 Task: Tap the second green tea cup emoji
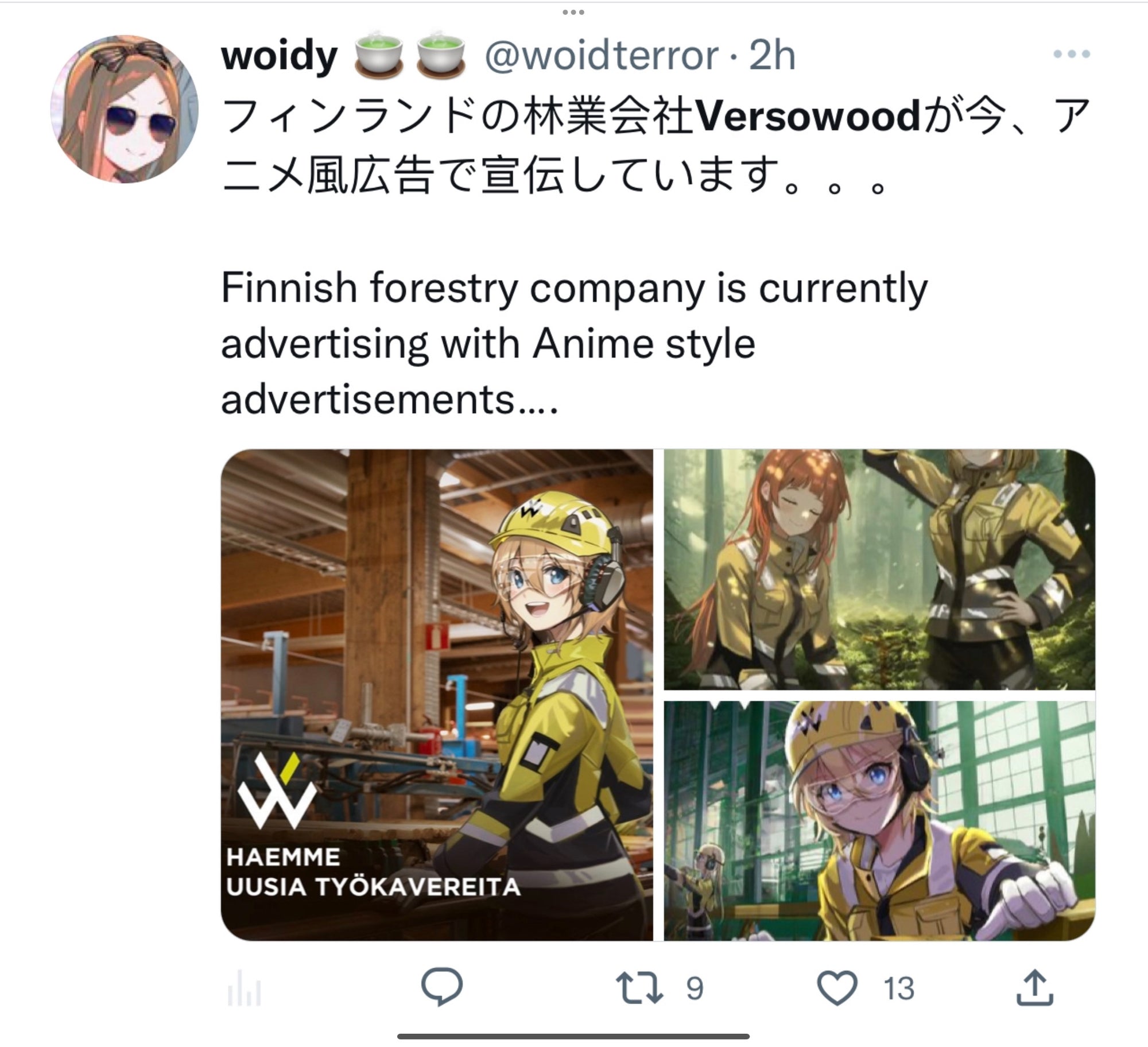pyautogui.click(x=440, y=55)
